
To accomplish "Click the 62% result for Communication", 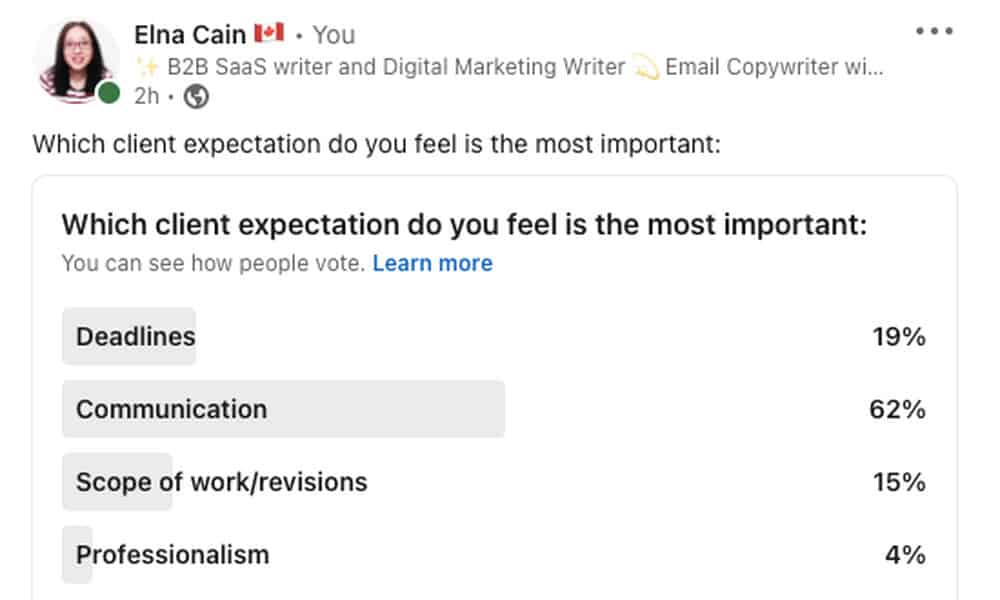I will (x=897, y=409).
